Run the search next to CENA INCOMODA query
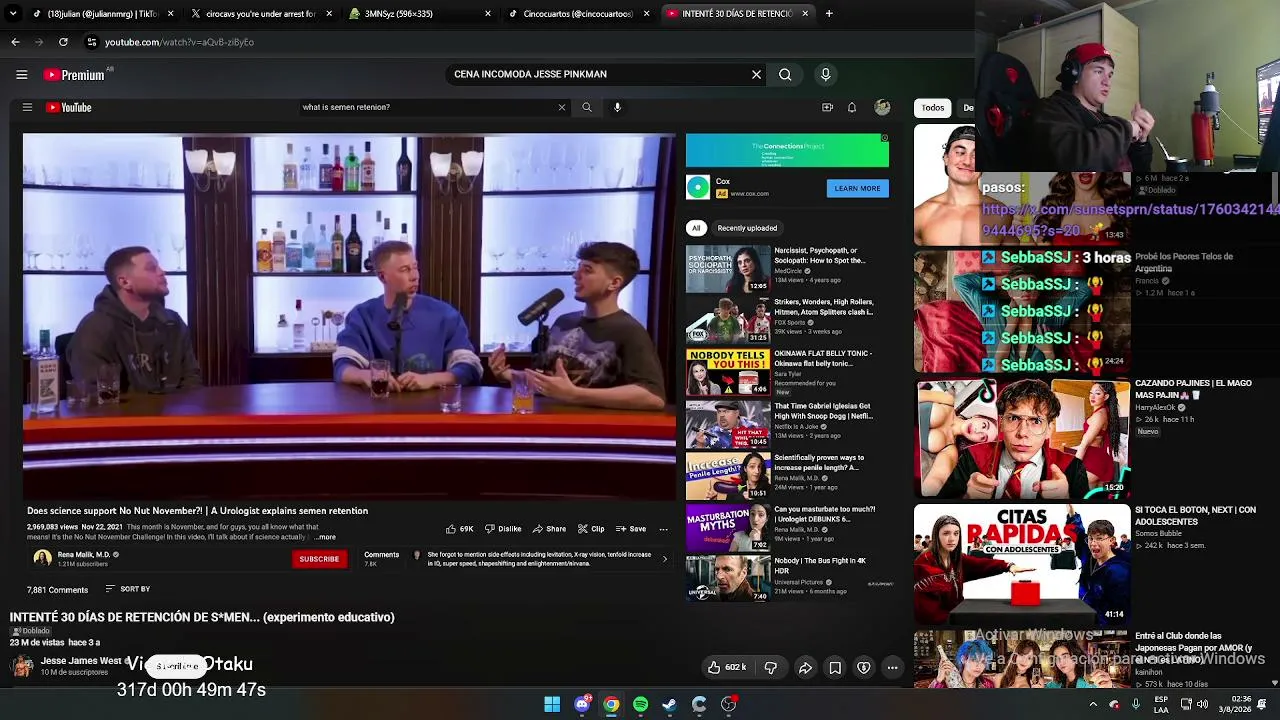This screenshot has height=720, width=1280. pos(785,74)
